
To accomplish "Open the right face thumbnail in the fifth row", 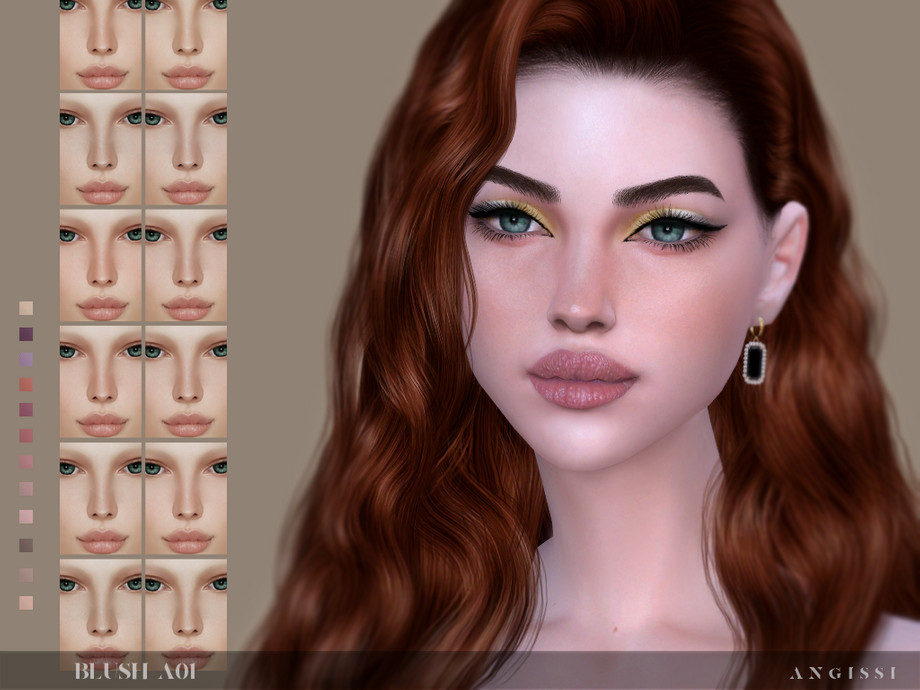I will [186, 498].
